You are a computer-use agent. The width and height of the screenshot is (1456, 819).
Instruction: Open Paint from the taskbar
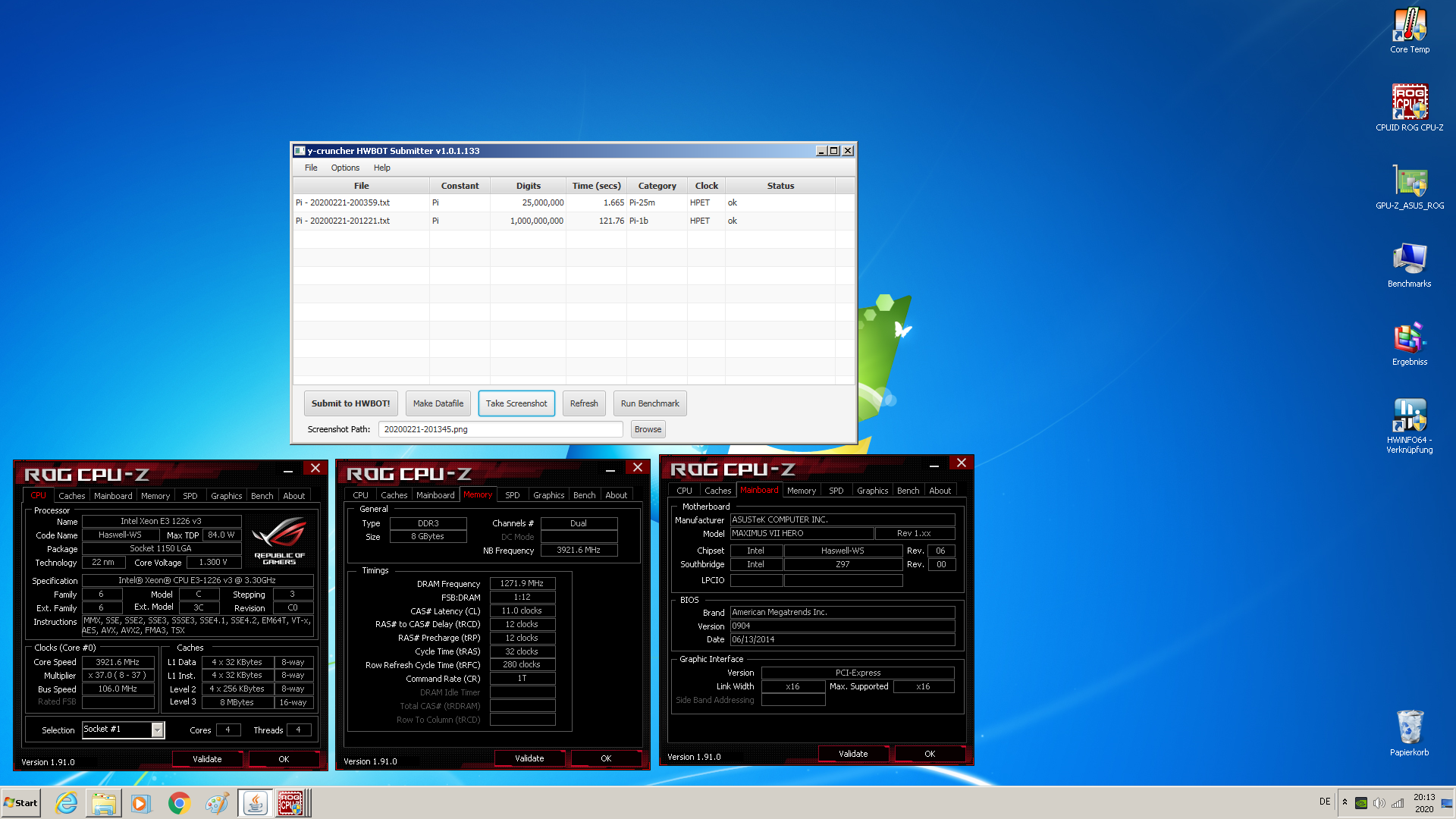tap(217, 803)
